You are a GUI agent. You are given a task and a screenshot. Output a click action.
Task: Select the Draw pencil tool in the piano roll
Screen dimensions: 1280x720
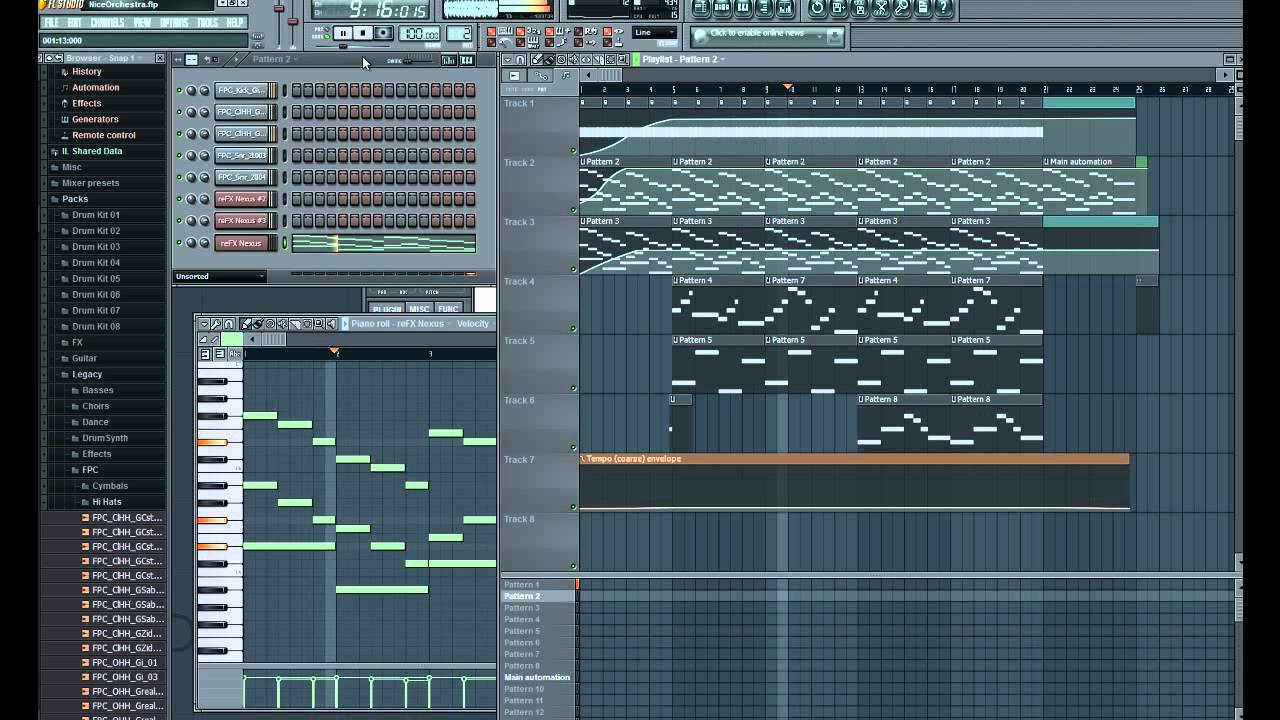(x=246, y=324)
